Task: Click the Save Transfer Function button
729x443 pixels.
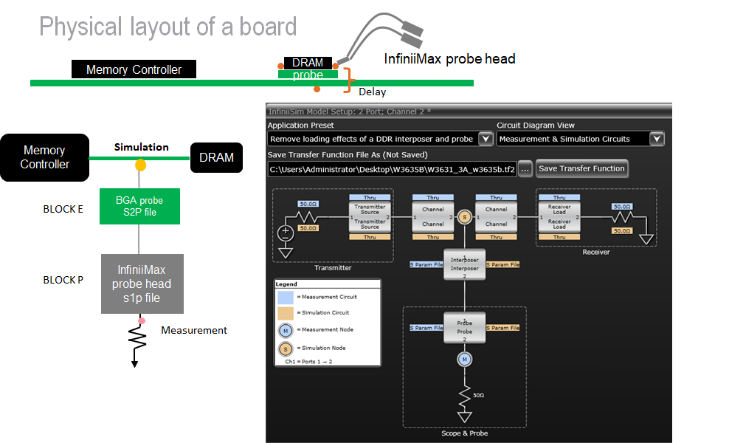Action: point(582,169)
